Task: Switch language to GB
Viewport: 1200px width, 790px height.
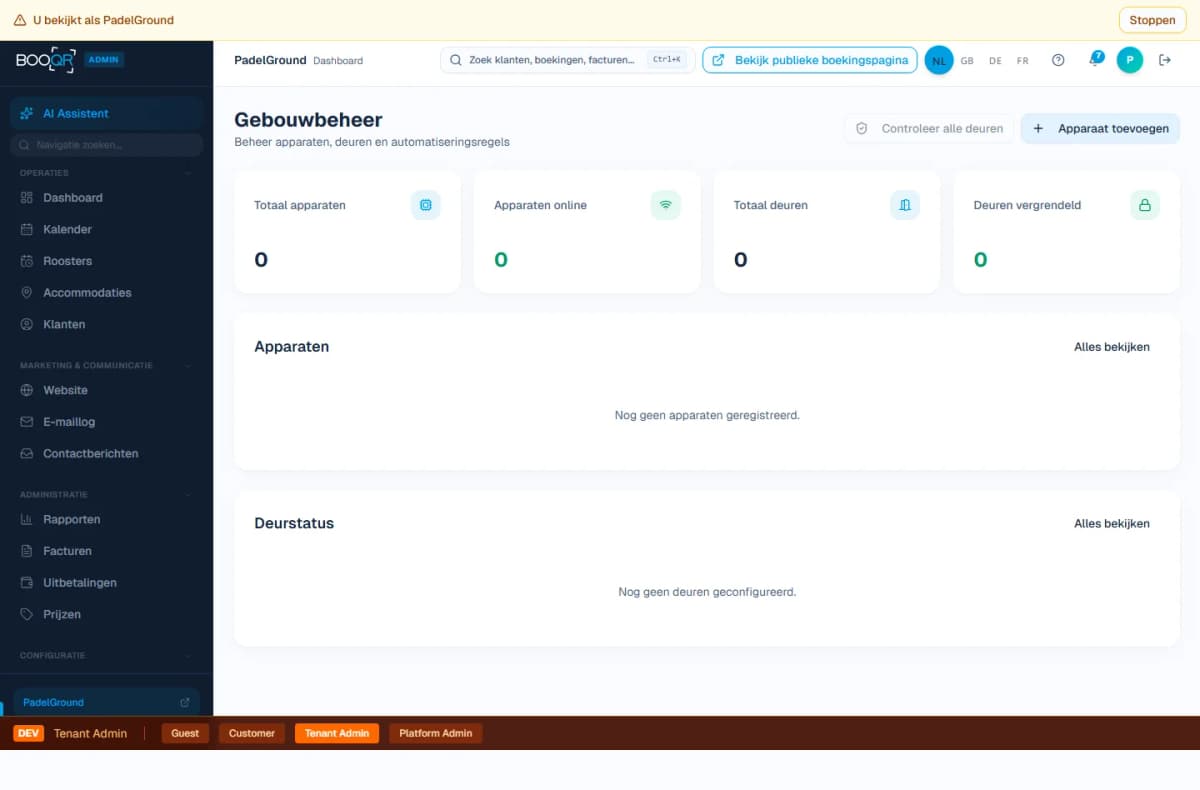Action: pos(967,61)
